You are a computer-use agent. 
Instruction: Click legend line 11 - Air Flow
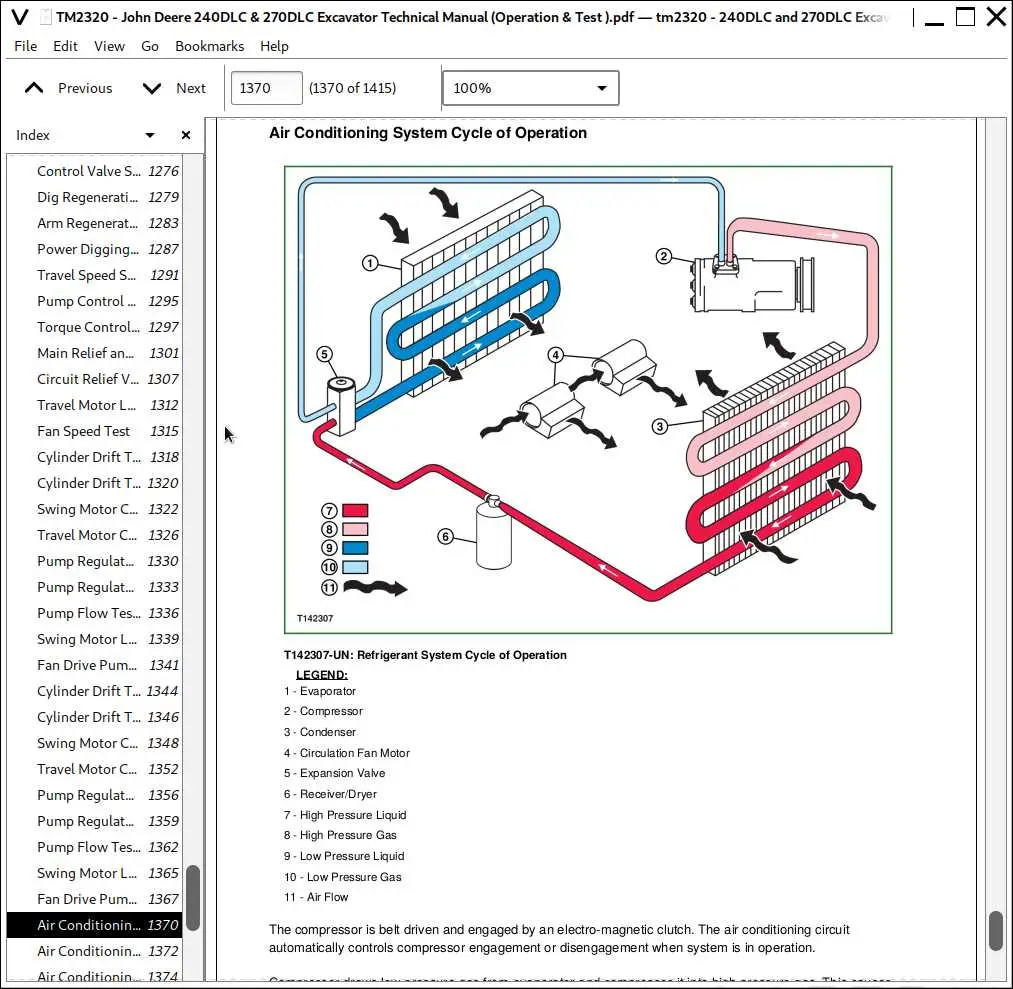tap(316, 897)
